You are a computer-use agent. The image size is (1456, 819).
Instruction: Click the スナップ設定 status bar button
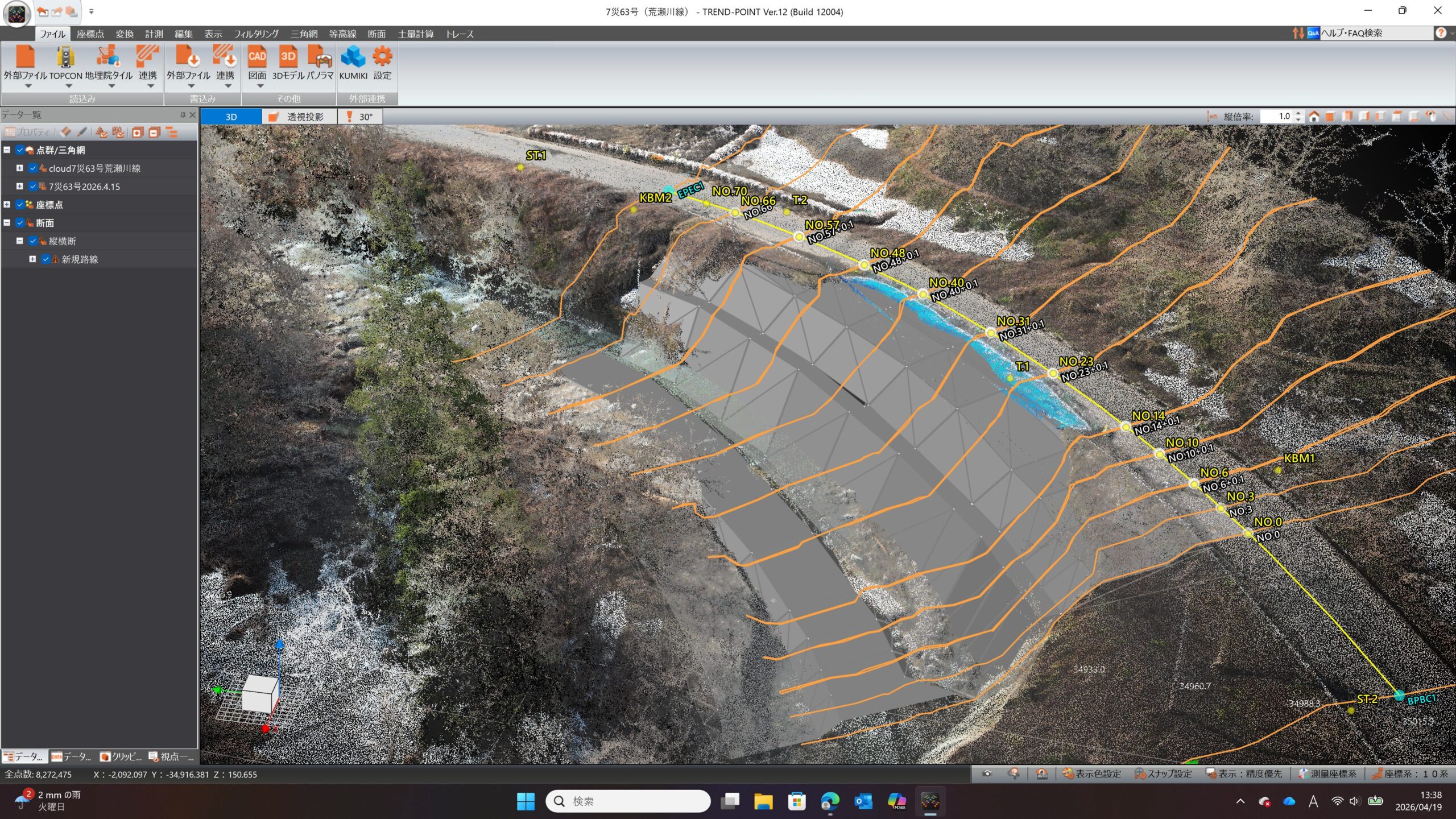click(1163, 774)
